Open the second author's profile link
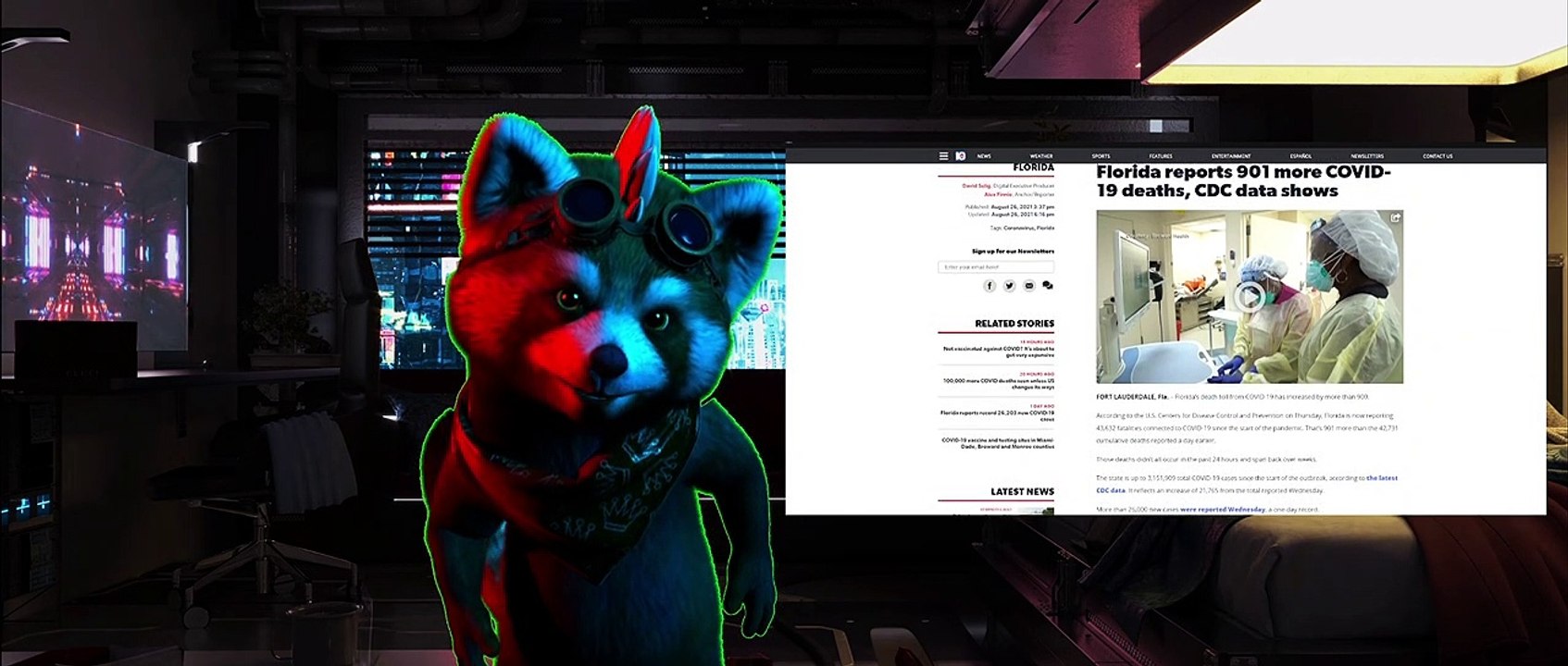 click(x=998, y=194)
